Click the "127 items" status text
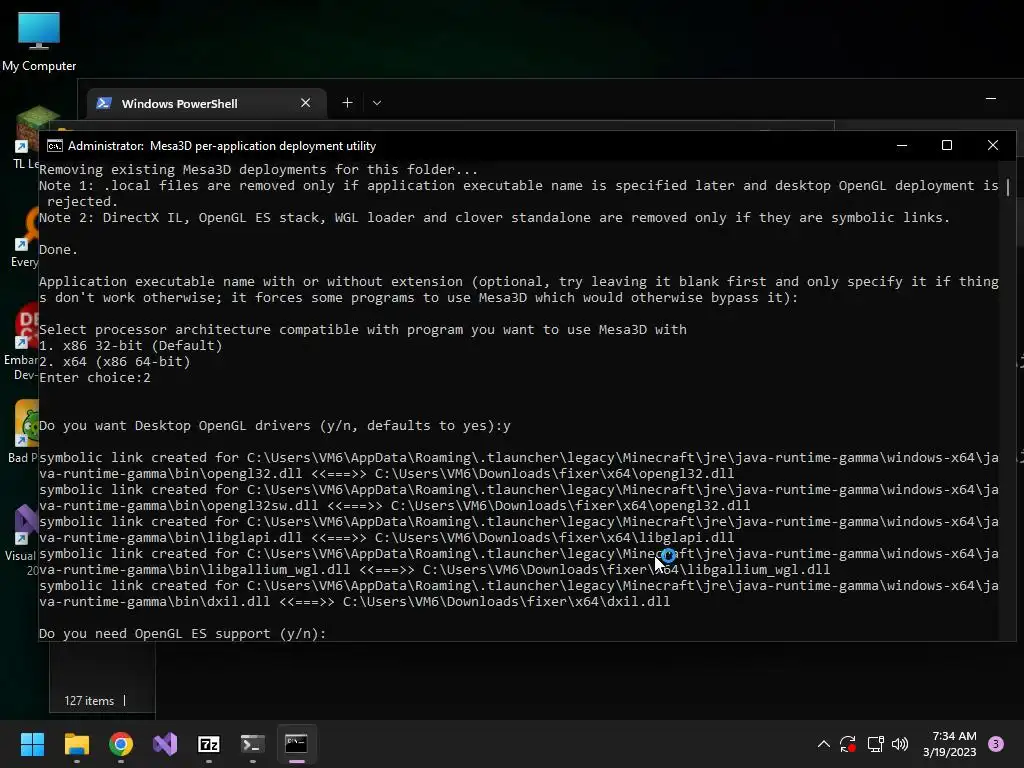 [89, 701]
